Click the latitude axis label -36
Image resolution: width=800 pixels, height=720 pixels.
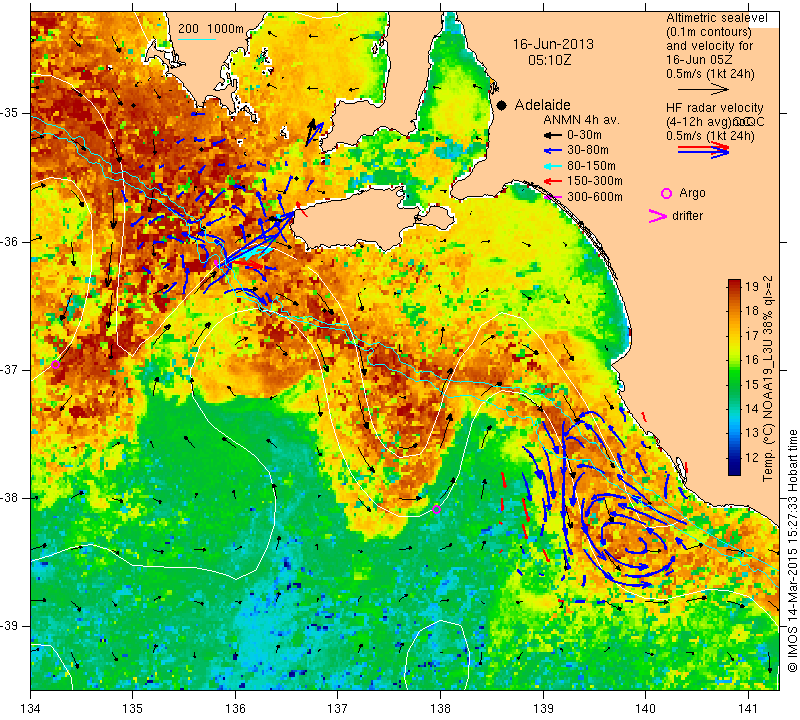point(10,241)
